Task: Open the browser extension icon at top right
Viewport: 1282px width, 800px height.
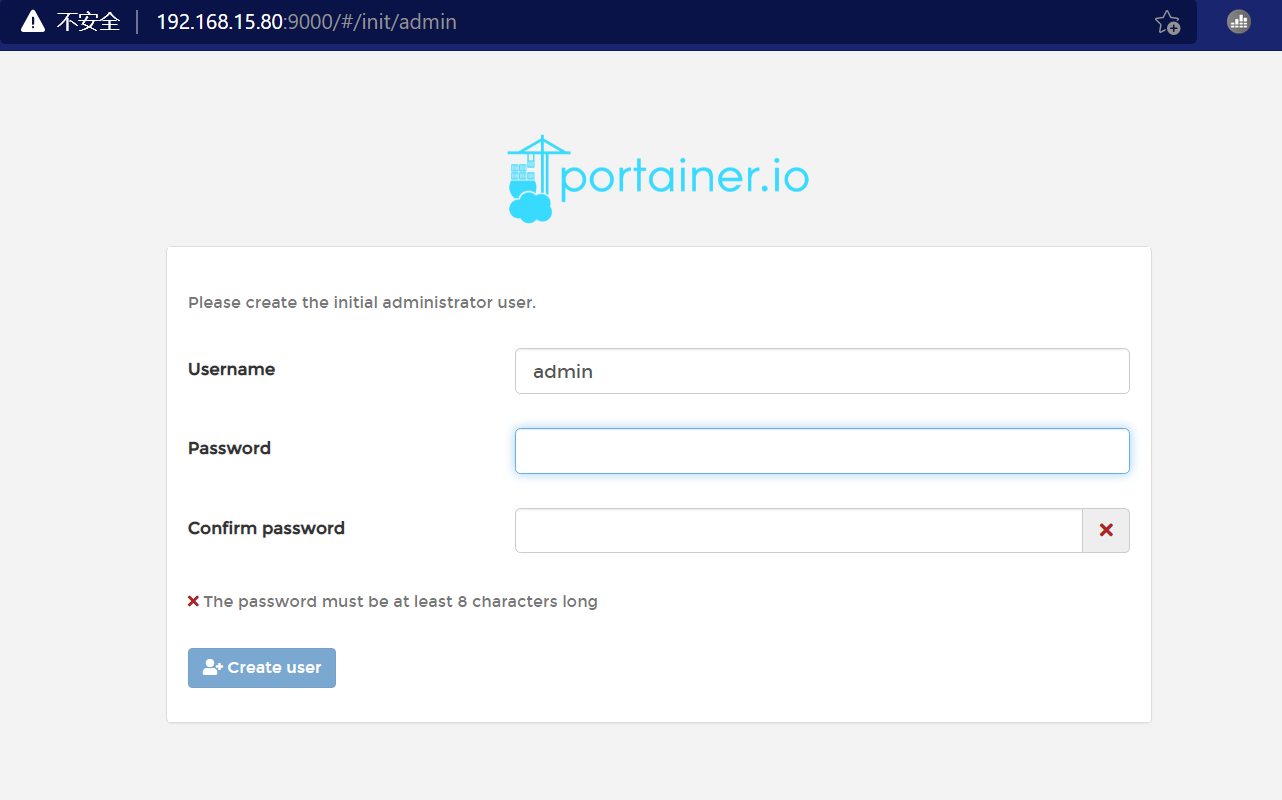Action: [x=1239, y=21]
